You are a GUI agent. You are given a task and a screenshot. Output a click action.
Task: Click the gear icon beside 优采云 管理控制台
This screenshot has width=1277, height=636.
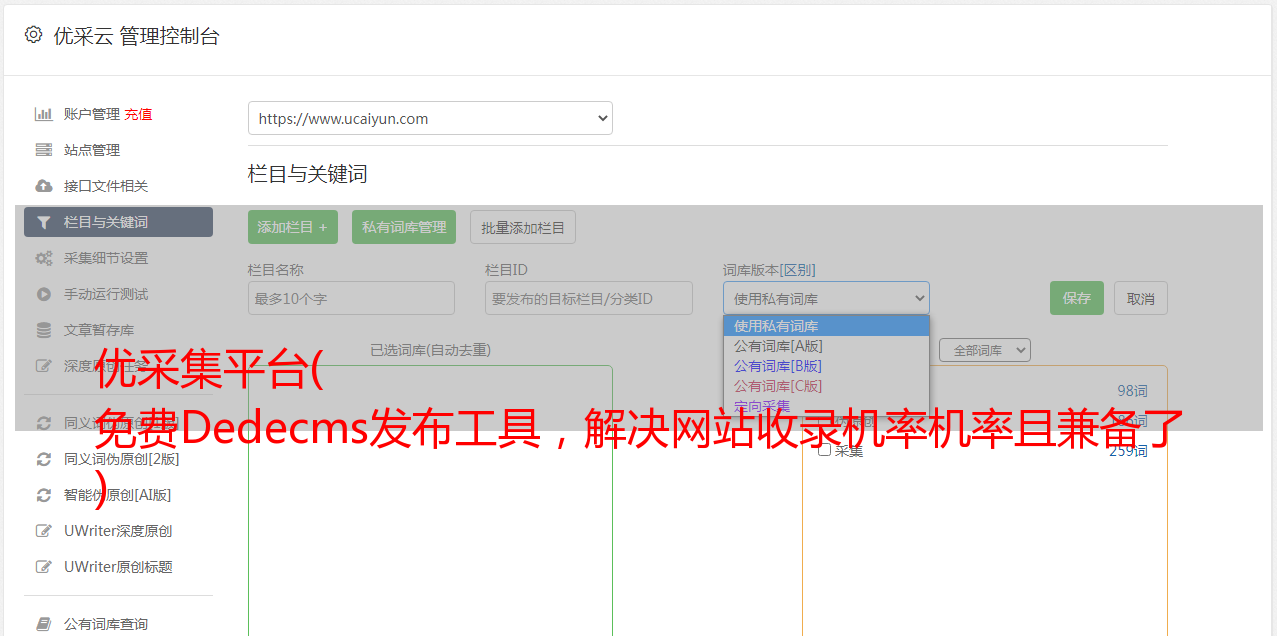tap(33, 35)
